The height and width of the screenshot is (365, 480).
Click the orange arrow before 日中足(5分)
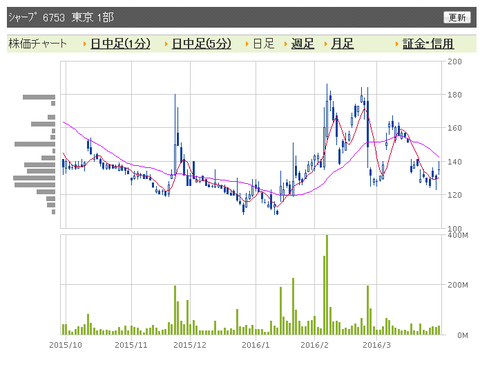click(x=166, y=44)
